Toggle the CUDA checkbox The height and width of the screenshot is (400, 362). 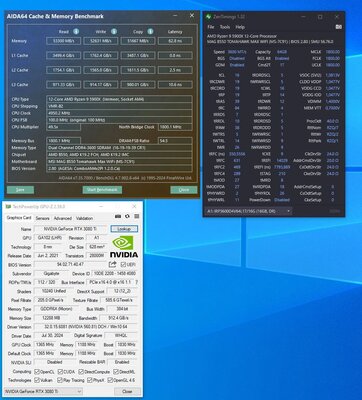point(60,371)
